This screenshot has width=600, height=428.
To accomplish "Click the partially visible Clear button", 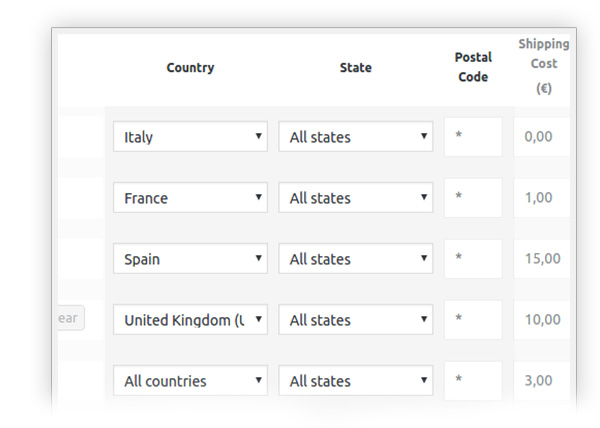I will [70, 319].
